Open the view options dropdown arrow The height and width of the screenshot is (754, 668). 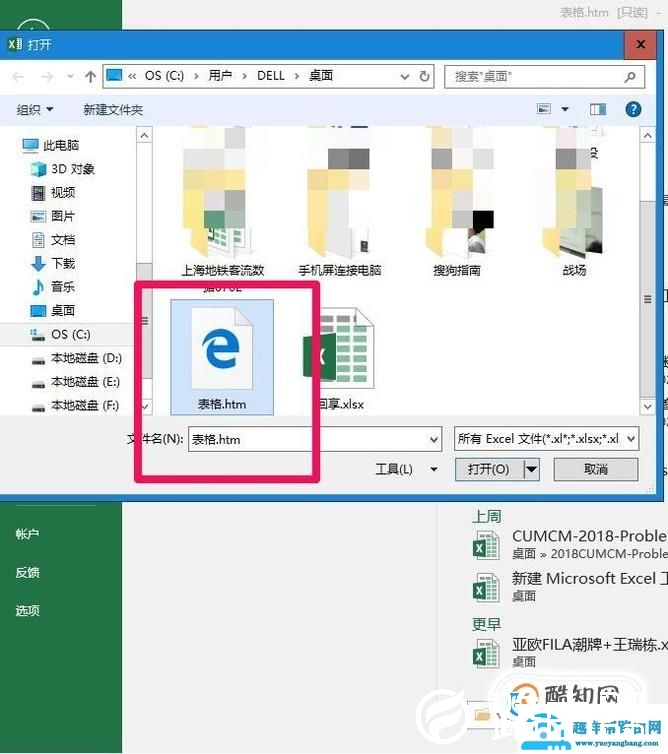coord(565,109)
